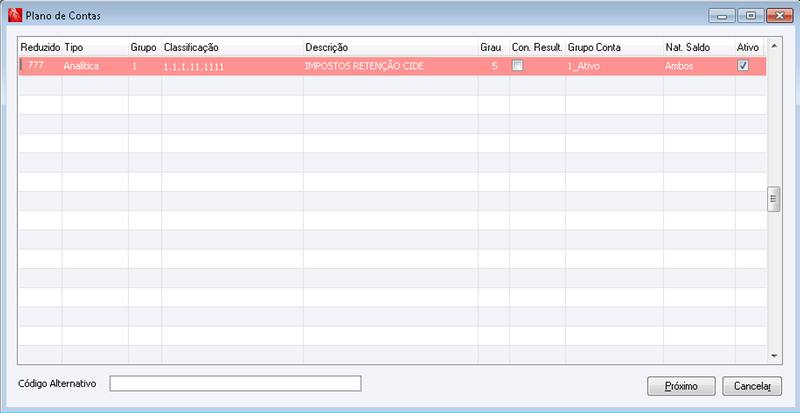
Task: Select the classification 1.1.1.11.1111 cell
Action: pos(232,66)
